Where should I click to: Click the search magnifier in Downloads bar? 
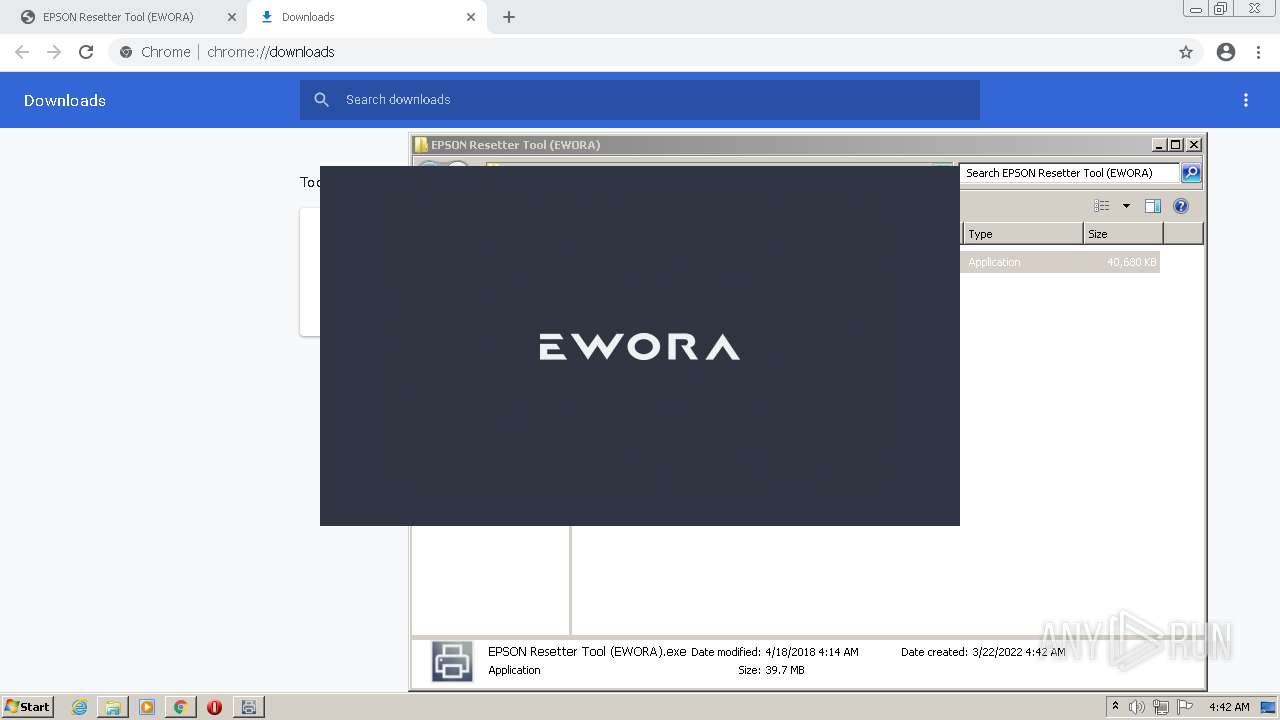(x=322, y=100)
